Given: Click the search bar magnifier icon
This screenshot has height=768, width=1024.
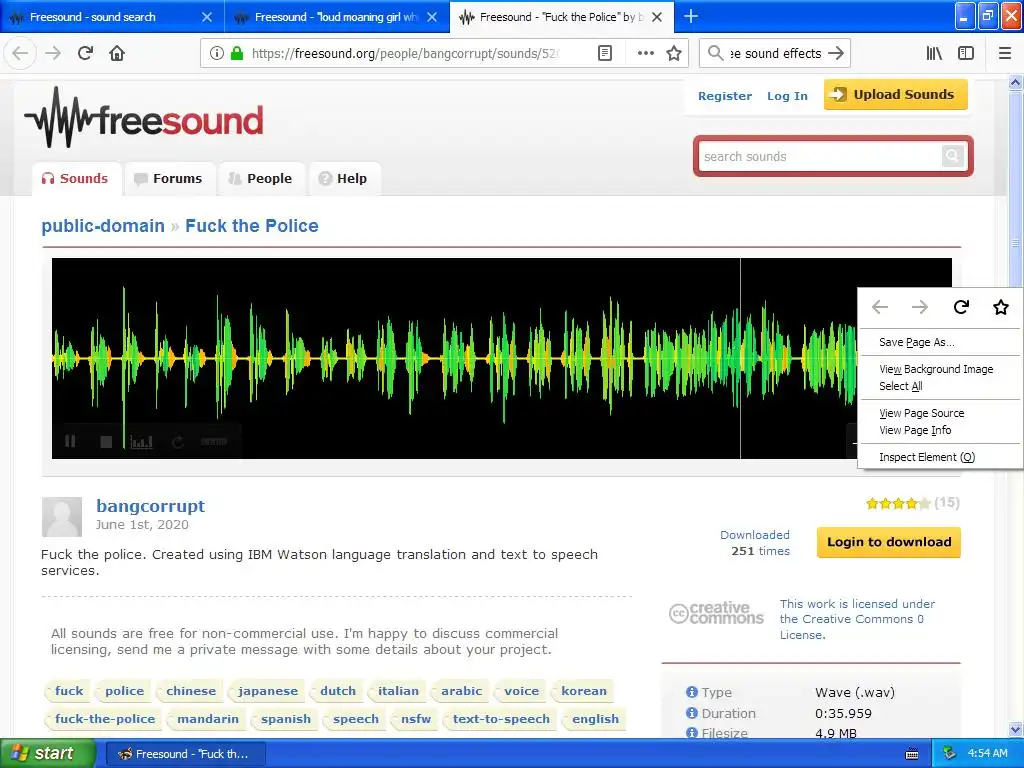Looking at the screenshot, I should 716,53.
